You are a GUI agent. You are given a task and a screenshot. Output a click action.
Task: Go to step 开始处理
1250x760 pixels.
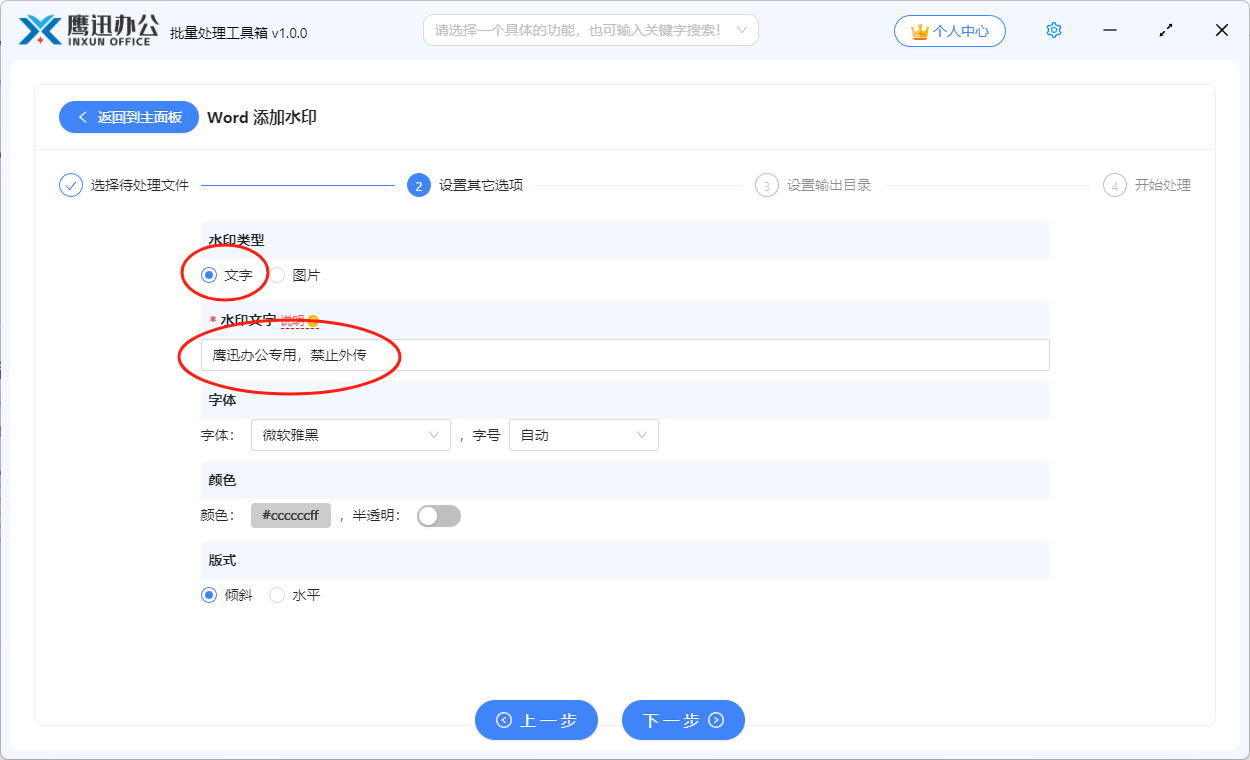click(1163, 185)
